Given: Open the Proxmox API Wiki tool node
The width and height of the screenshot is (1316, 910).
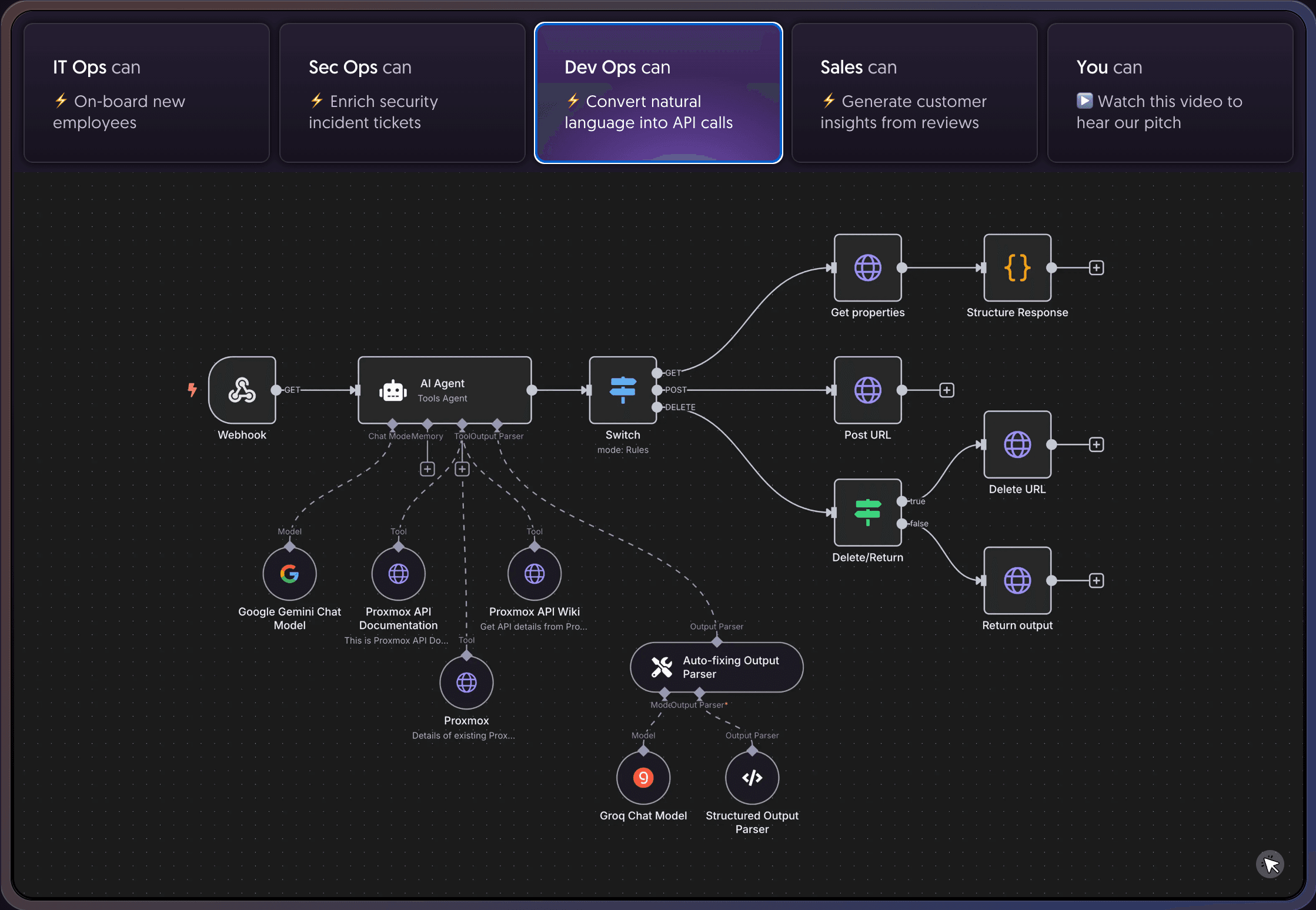Looking at the screenshot, I should point(535,574).
